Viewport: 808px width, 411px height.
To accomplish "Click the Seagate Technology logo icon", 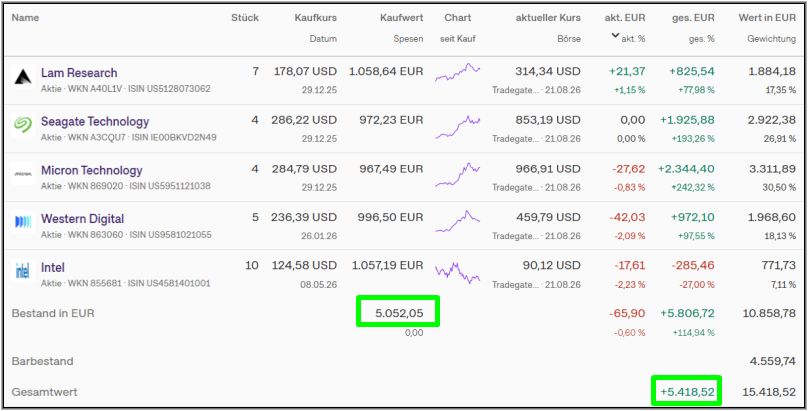I will click(23, 125).
